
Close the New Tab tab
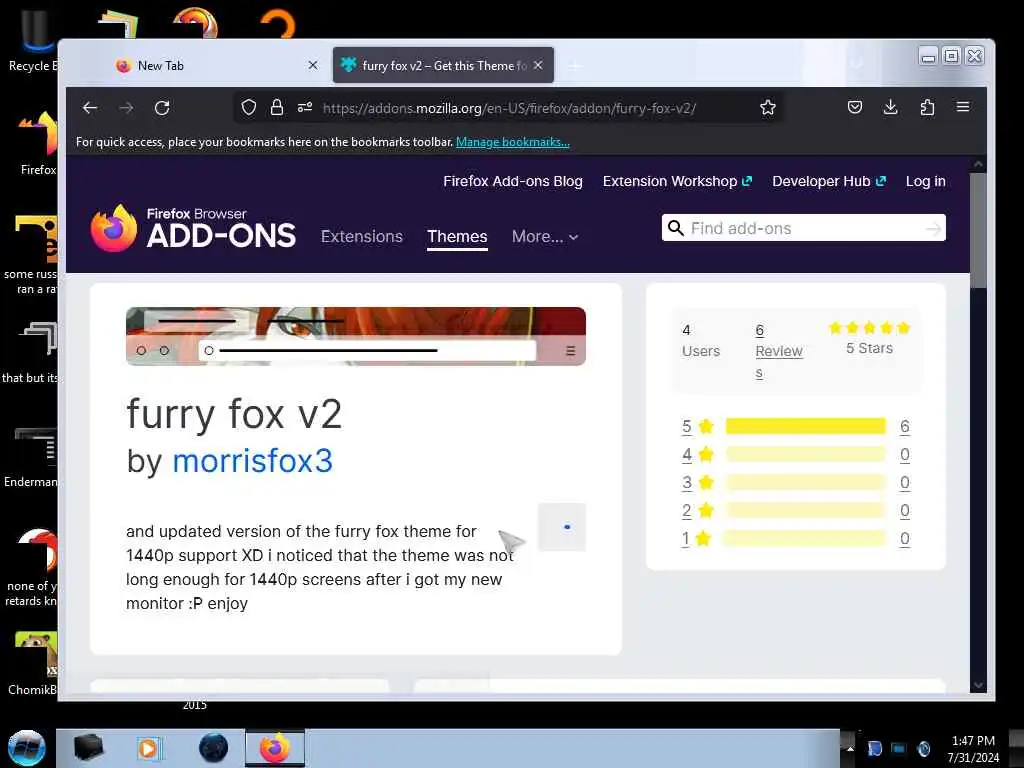point(313,65)
